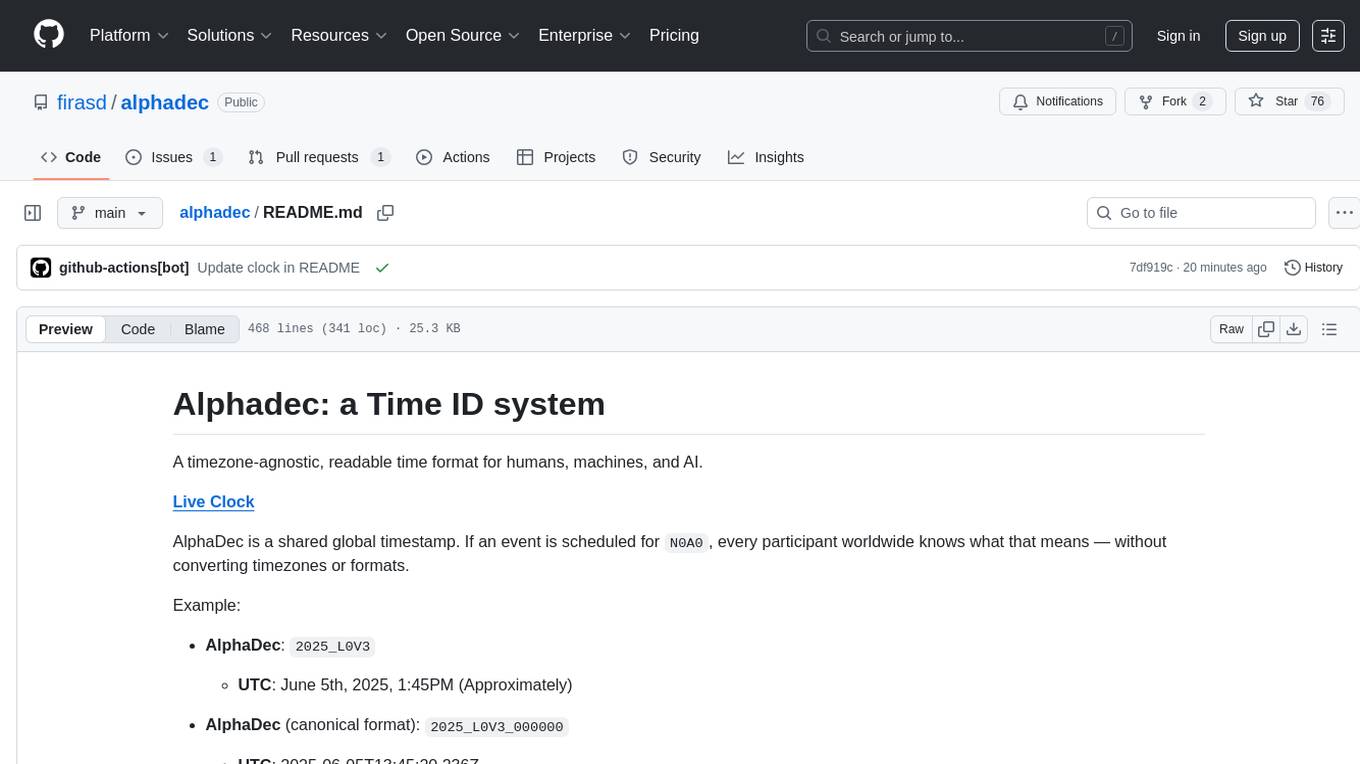Viewport: 1360px width, 764px height.
Task: Switch to the Actions tab
Action: 452,157
